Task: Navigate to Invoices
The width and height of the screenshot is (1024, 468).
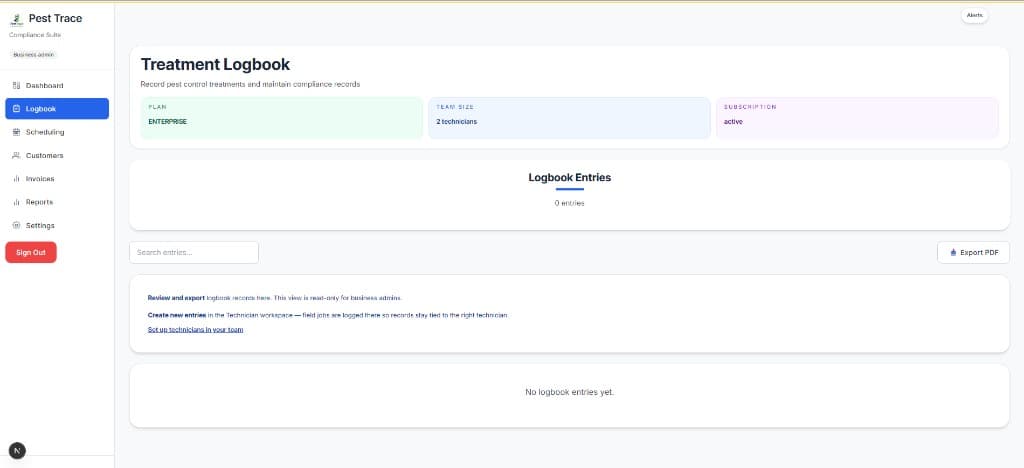Action: pos(57,179)
